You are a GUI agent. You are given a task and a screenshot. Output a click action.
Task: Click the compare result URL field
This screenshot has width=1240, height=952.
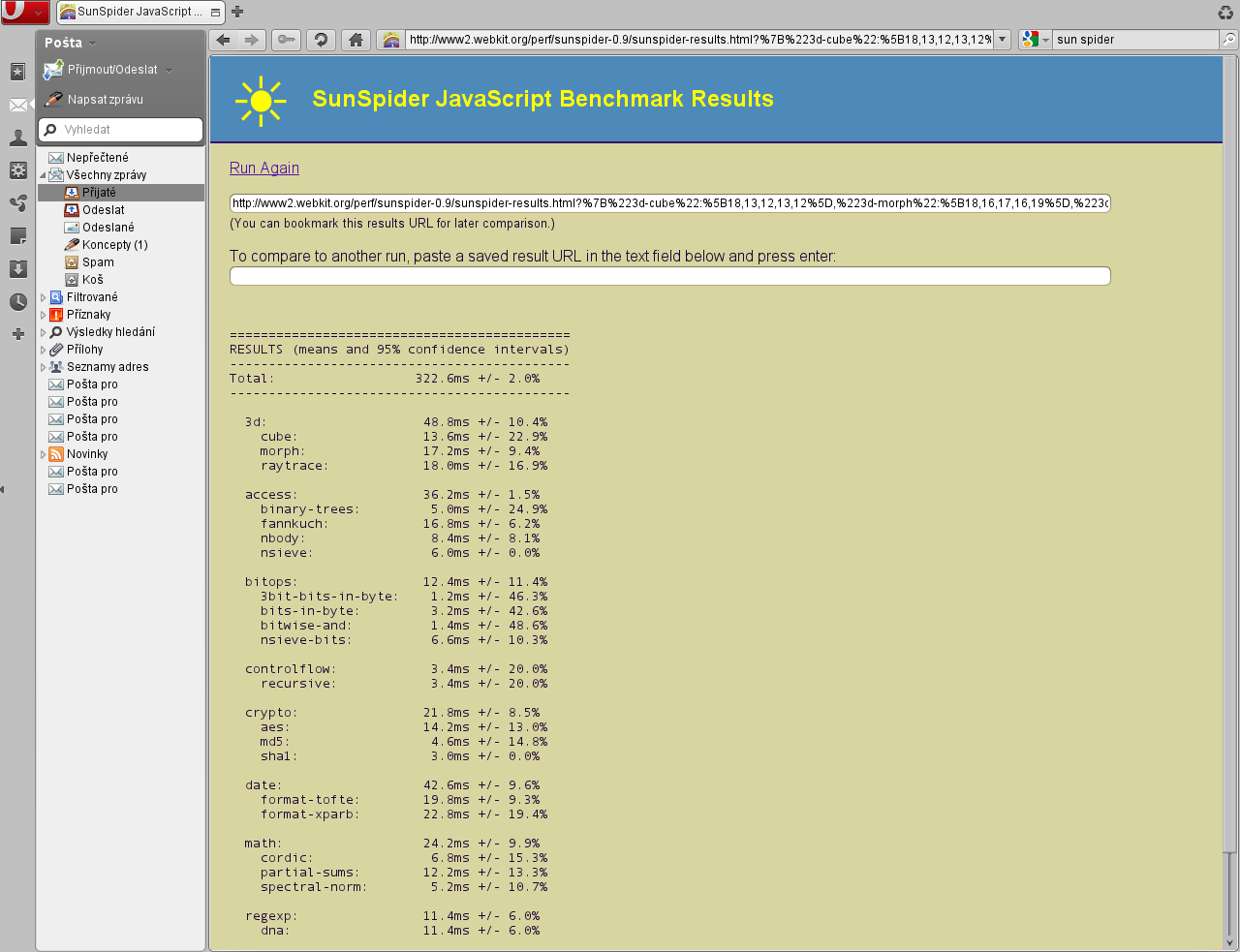pos(669,276)
